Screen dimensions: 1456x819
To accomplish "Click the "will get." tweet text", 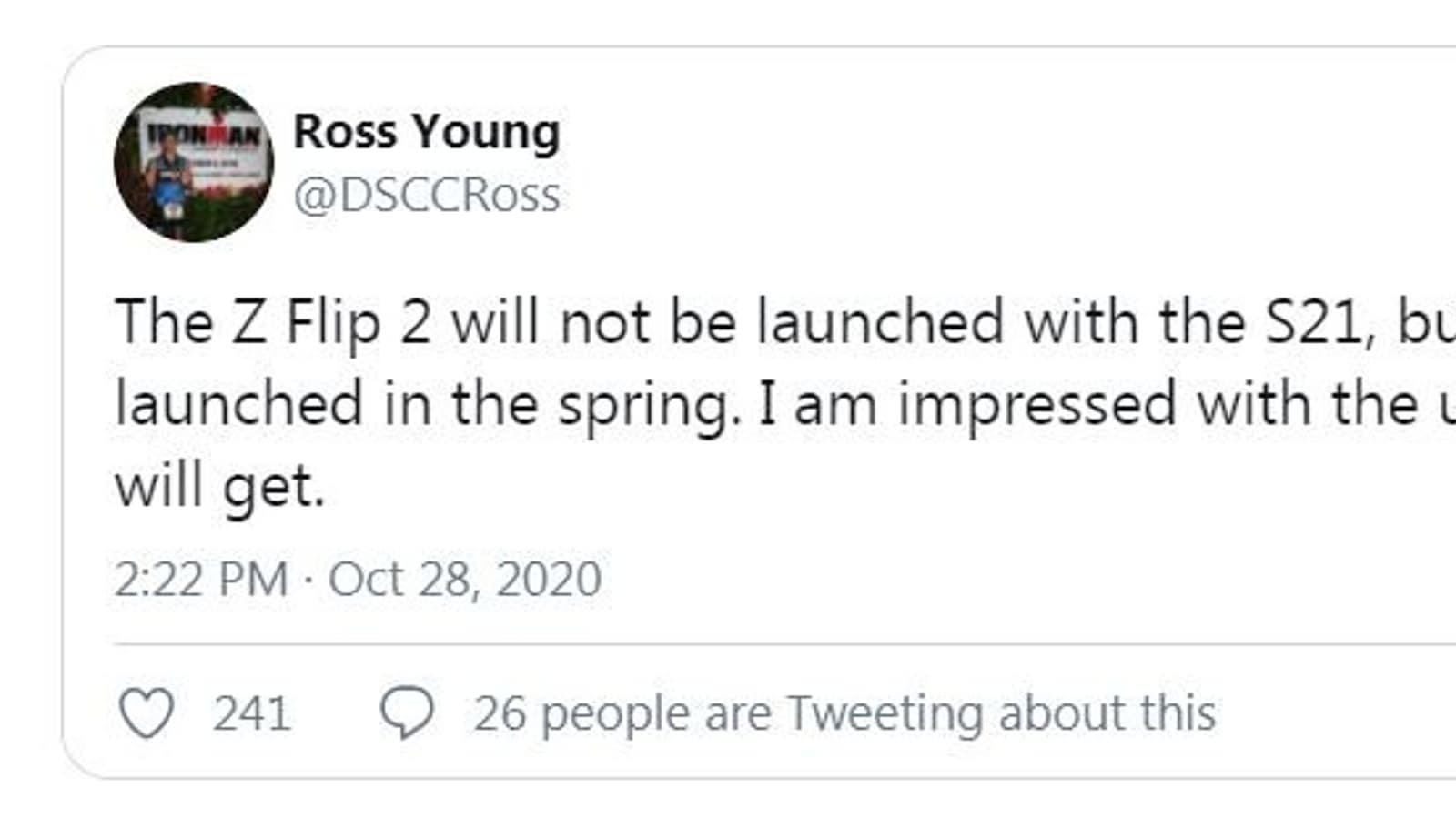I will (x=220, y=488).
